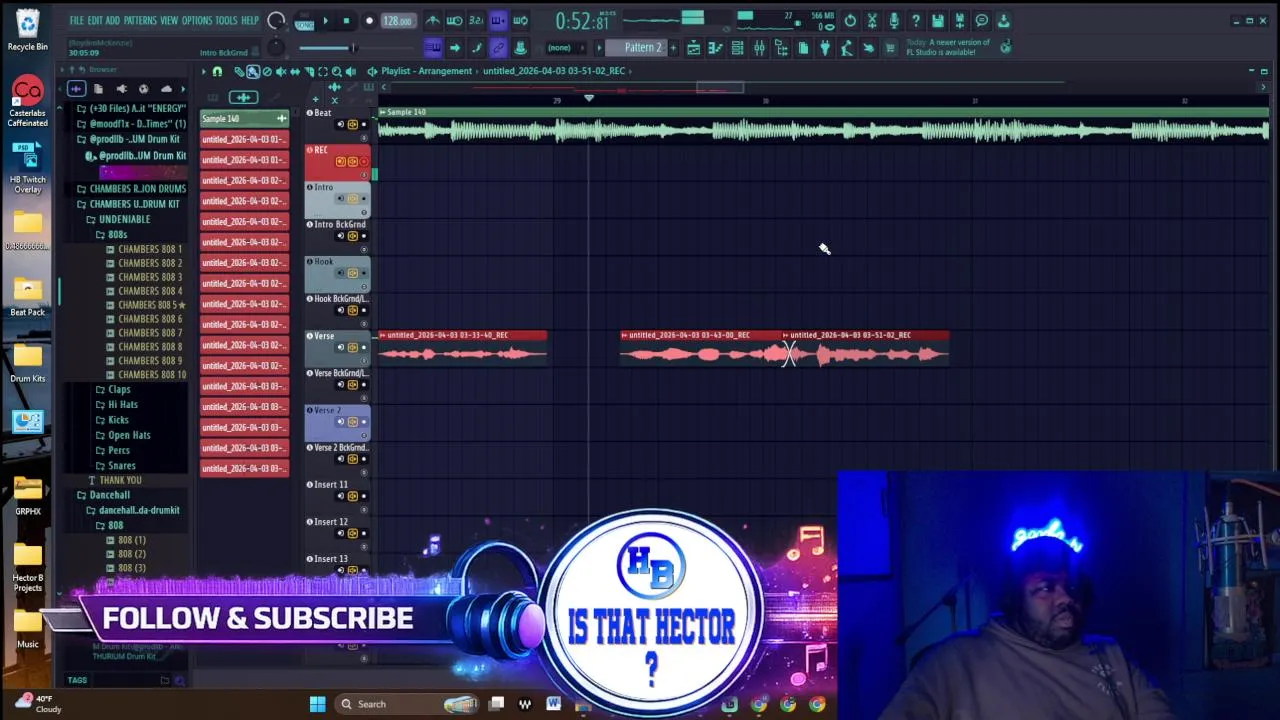Select the playlist Zoom tool

click(337, 72)
